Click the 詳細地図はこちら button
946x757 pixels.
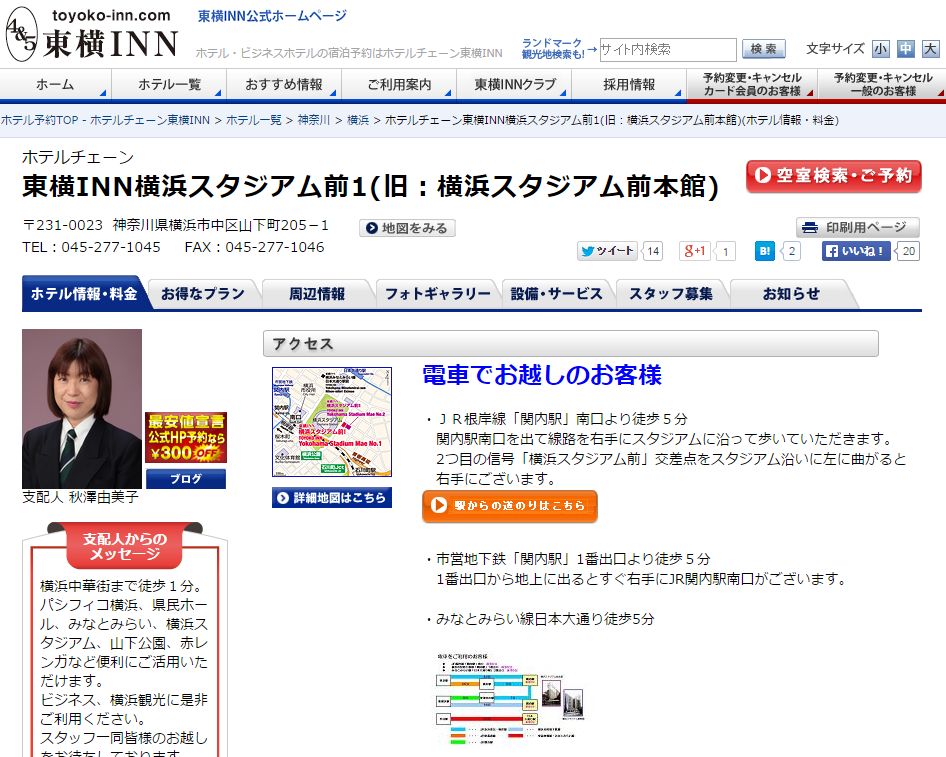[332, 498]
